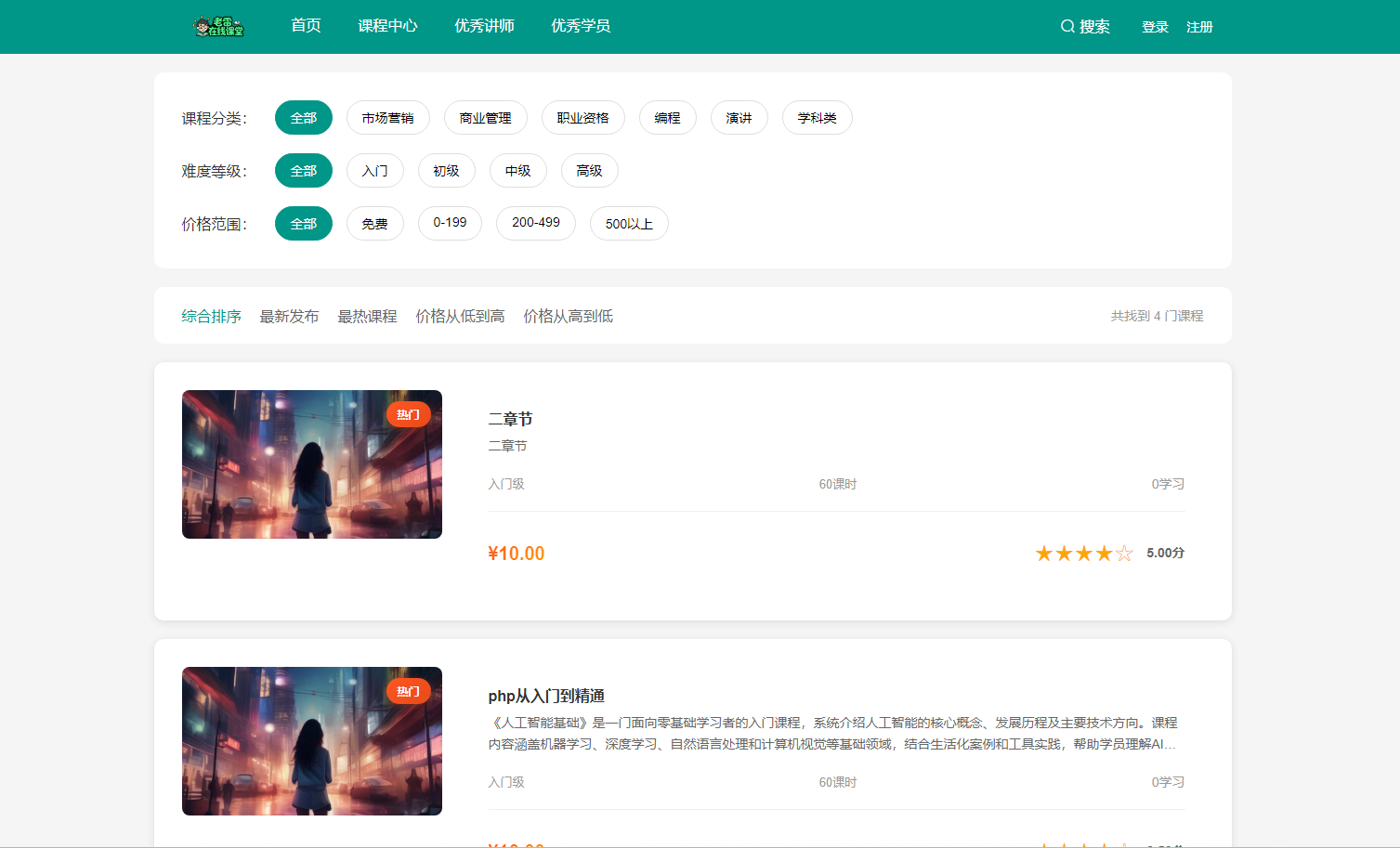Image resolution: width=1400 pixels, height=848 pixels.
Task: Select the 编程 course category filter
Action: pos(667,117)
